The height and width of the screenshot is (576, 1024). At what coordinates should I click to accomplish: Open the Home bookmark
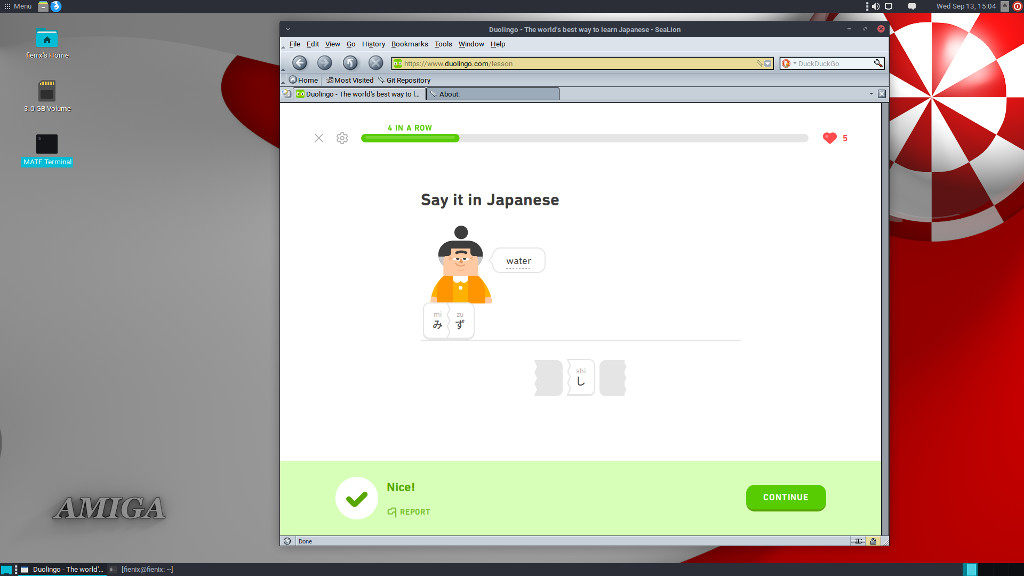click(304, 80)
